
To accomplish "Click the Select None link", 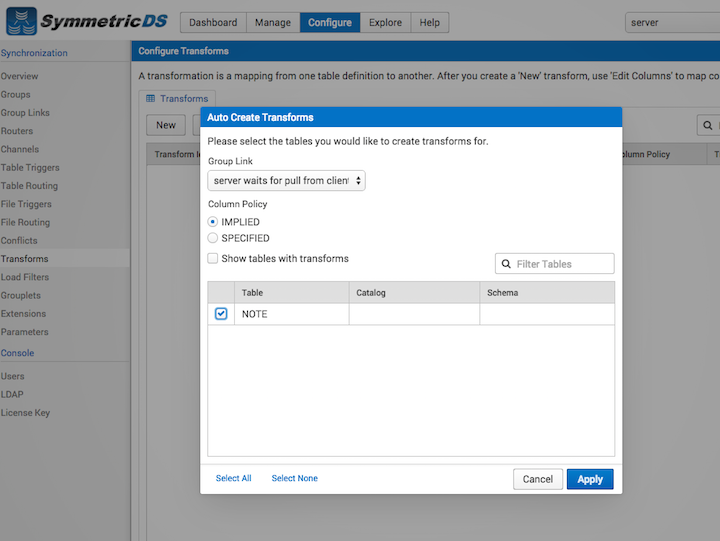I will coord(295,478).
